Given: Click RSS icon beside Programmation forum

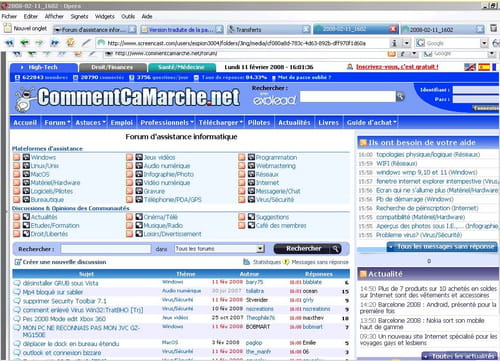Looking at the screenshot, I should coord(242,157).
